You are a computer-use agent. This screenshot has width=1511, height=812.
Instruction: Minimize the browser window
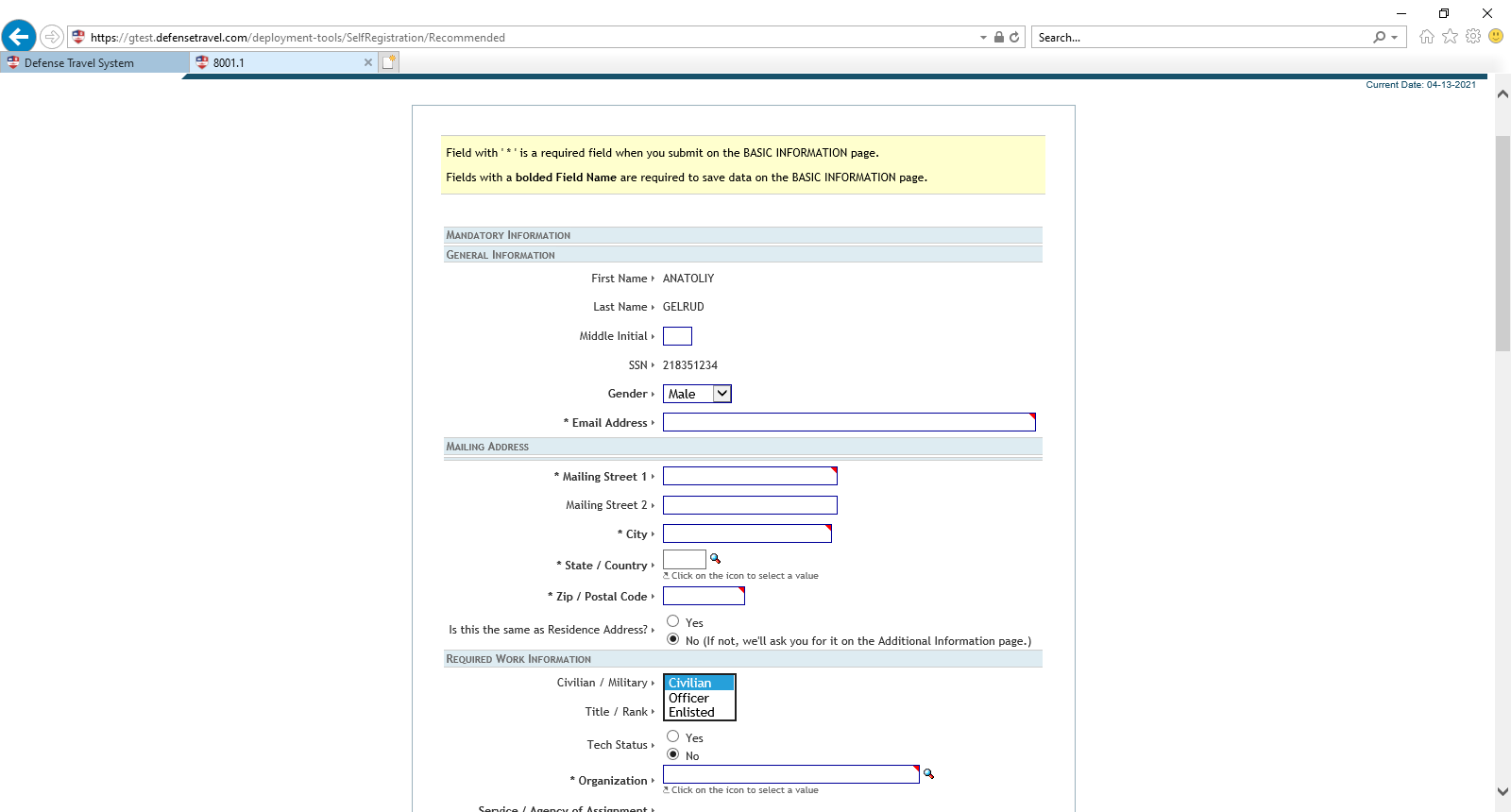coord(1401,13)
